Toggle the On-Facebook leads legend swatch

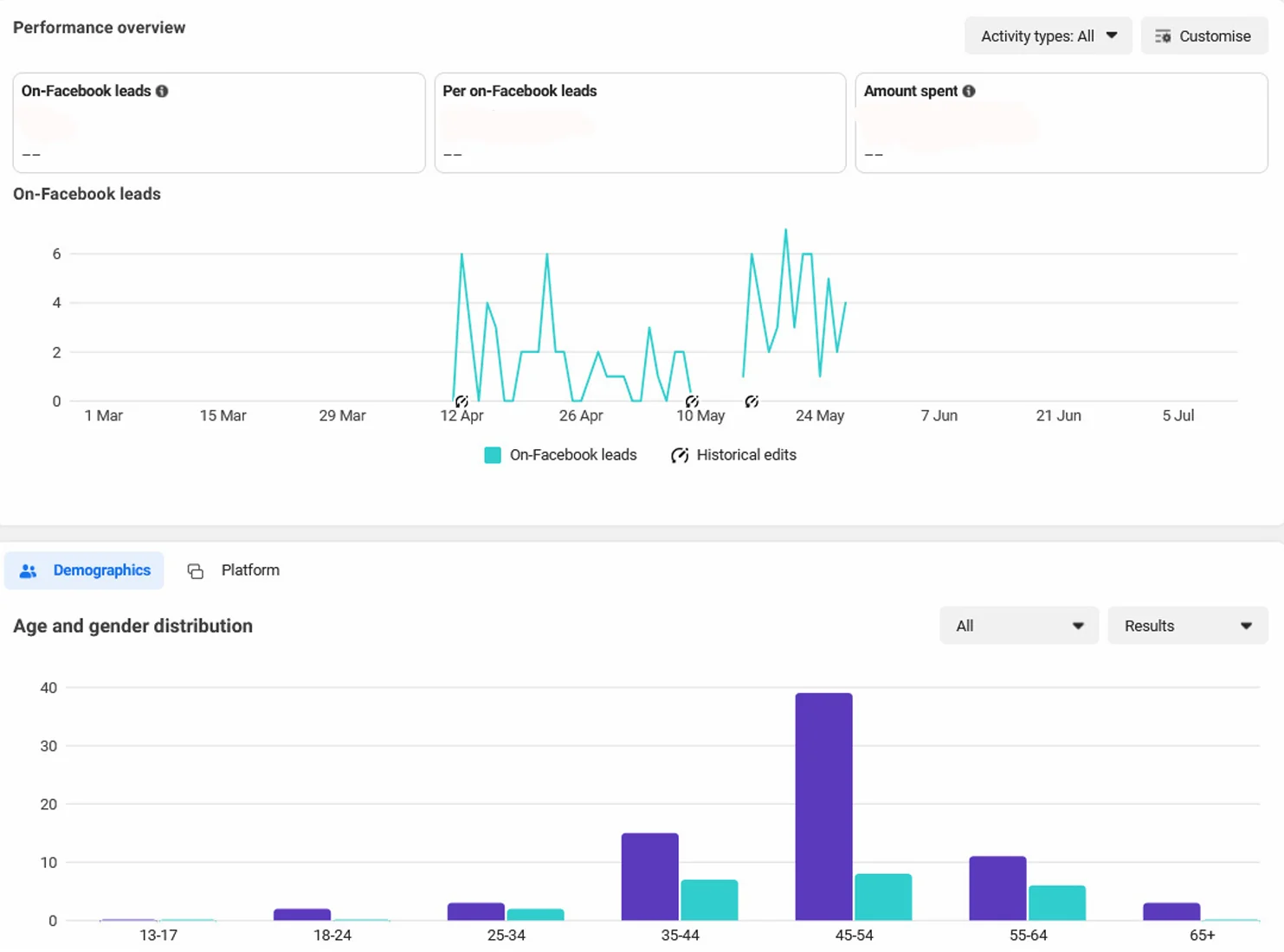point(493,455)
